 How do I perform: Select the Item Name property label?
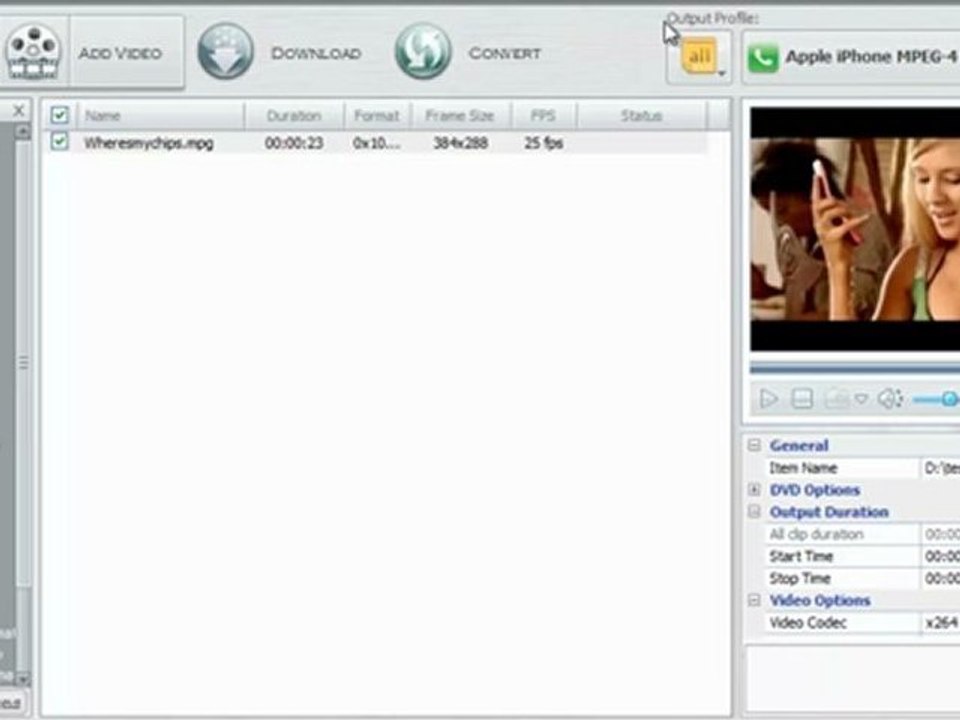[x=803, y=468]
